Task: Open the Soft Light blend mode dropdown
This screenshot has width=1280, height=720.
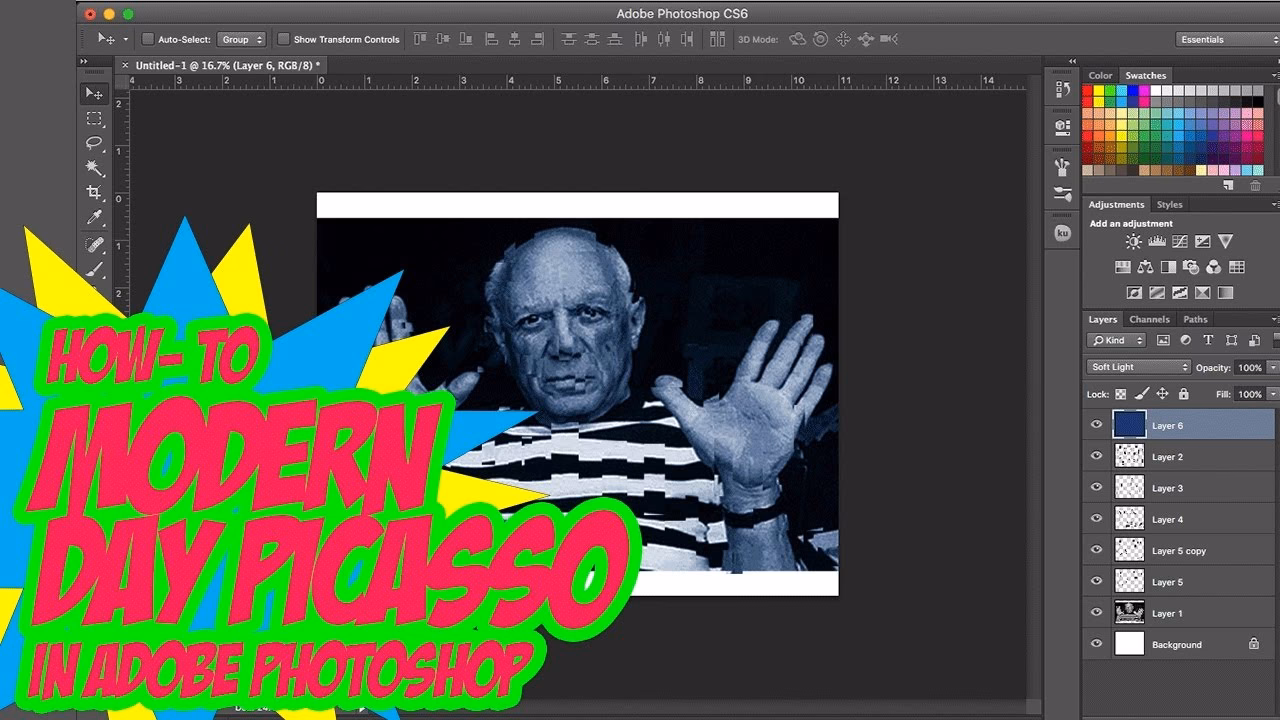Action: (x=1138, y=367)
